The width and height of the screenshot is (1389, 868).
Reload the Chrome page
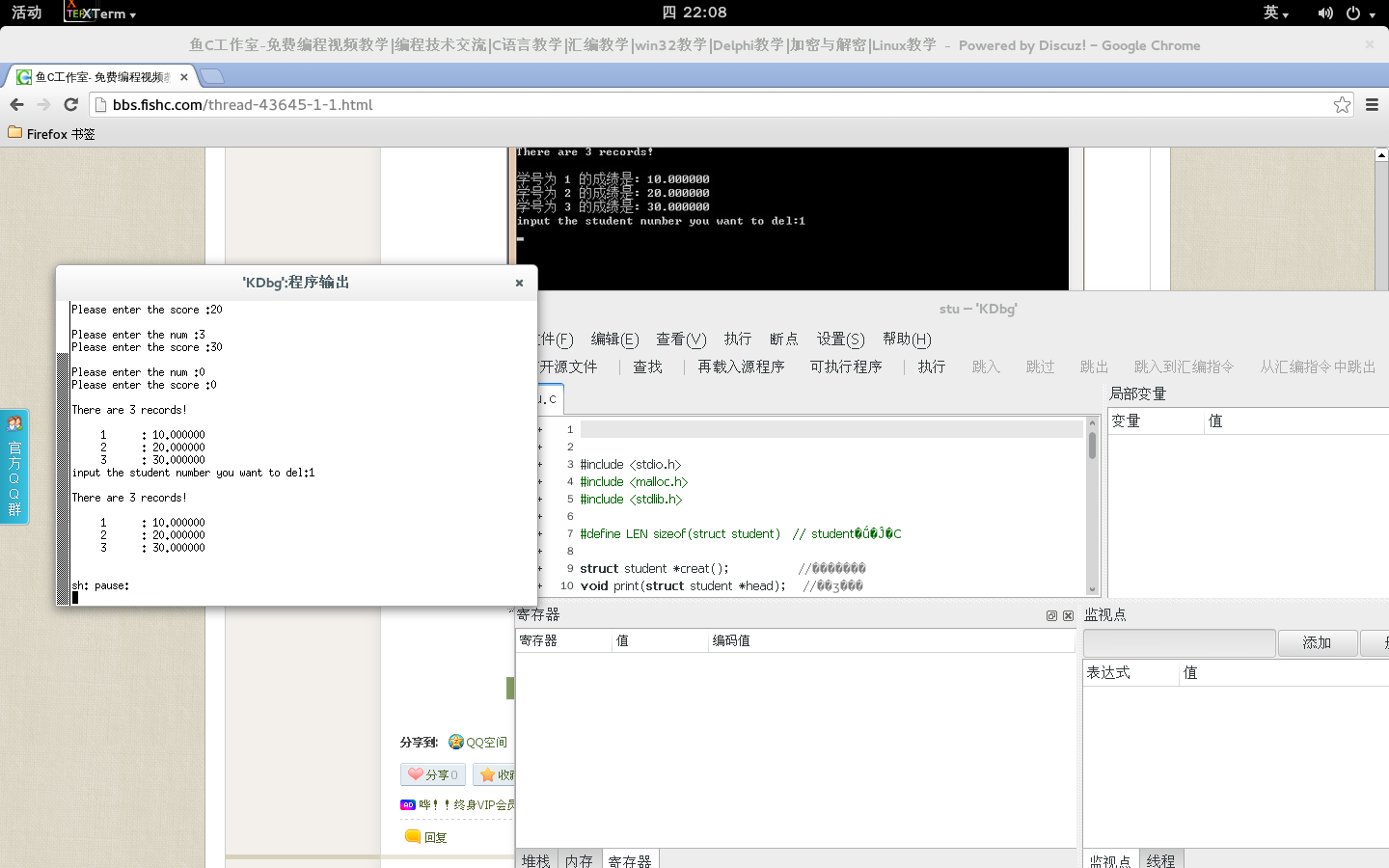click(x=70, y=104)
